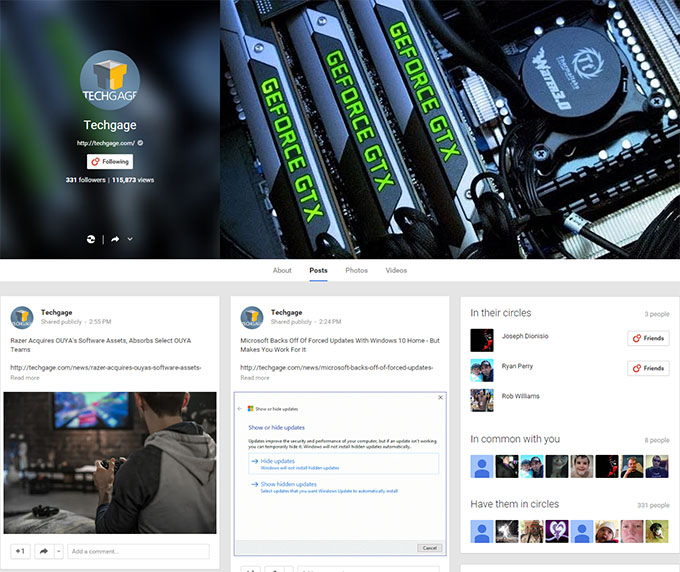680x572 pixels.
Task: Click 2:24 PM timestamp on Microsoft post
Action: click(x=330, y=322)
